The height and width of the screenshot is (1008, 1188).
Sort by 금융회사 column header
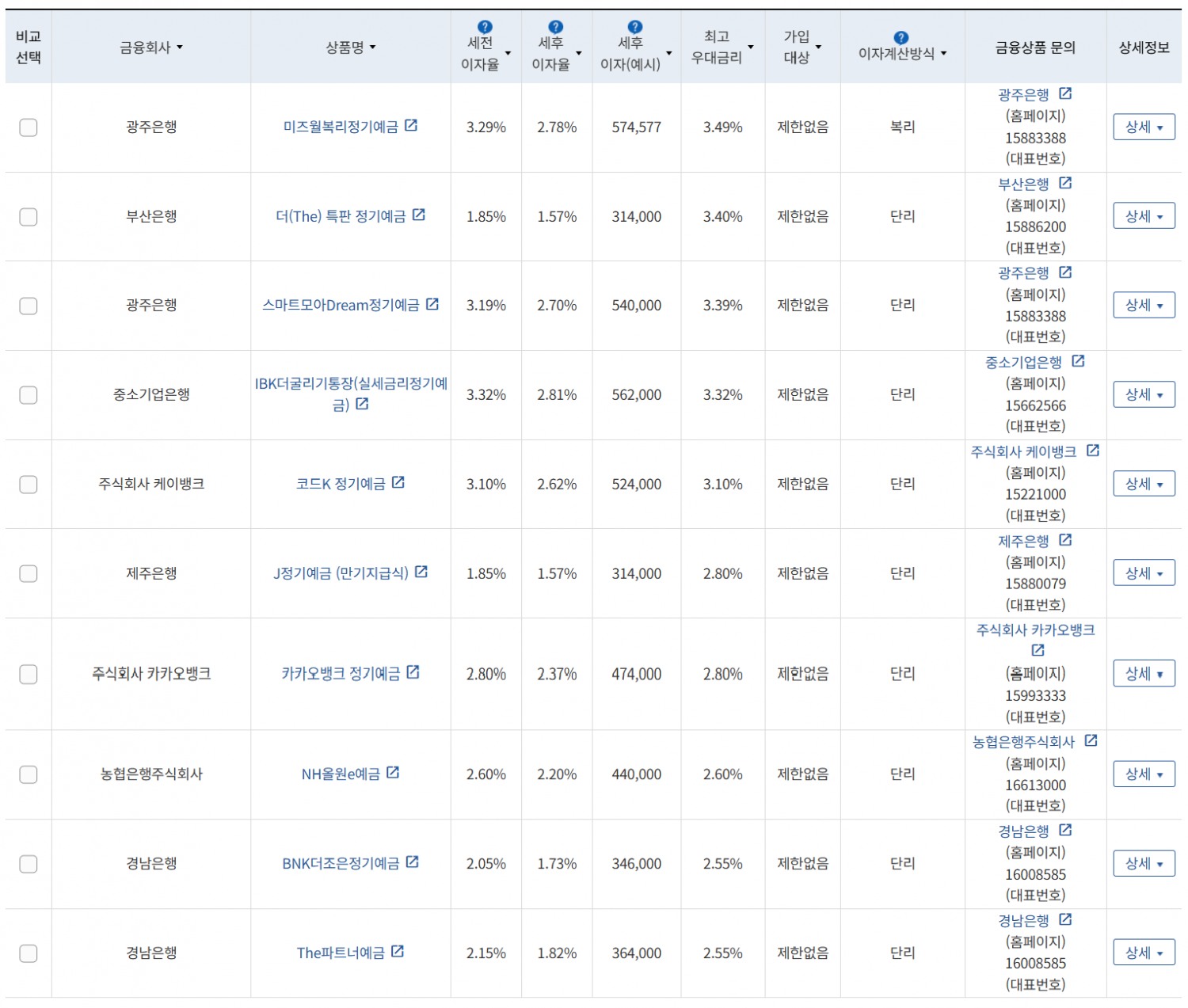click(151, 48)
